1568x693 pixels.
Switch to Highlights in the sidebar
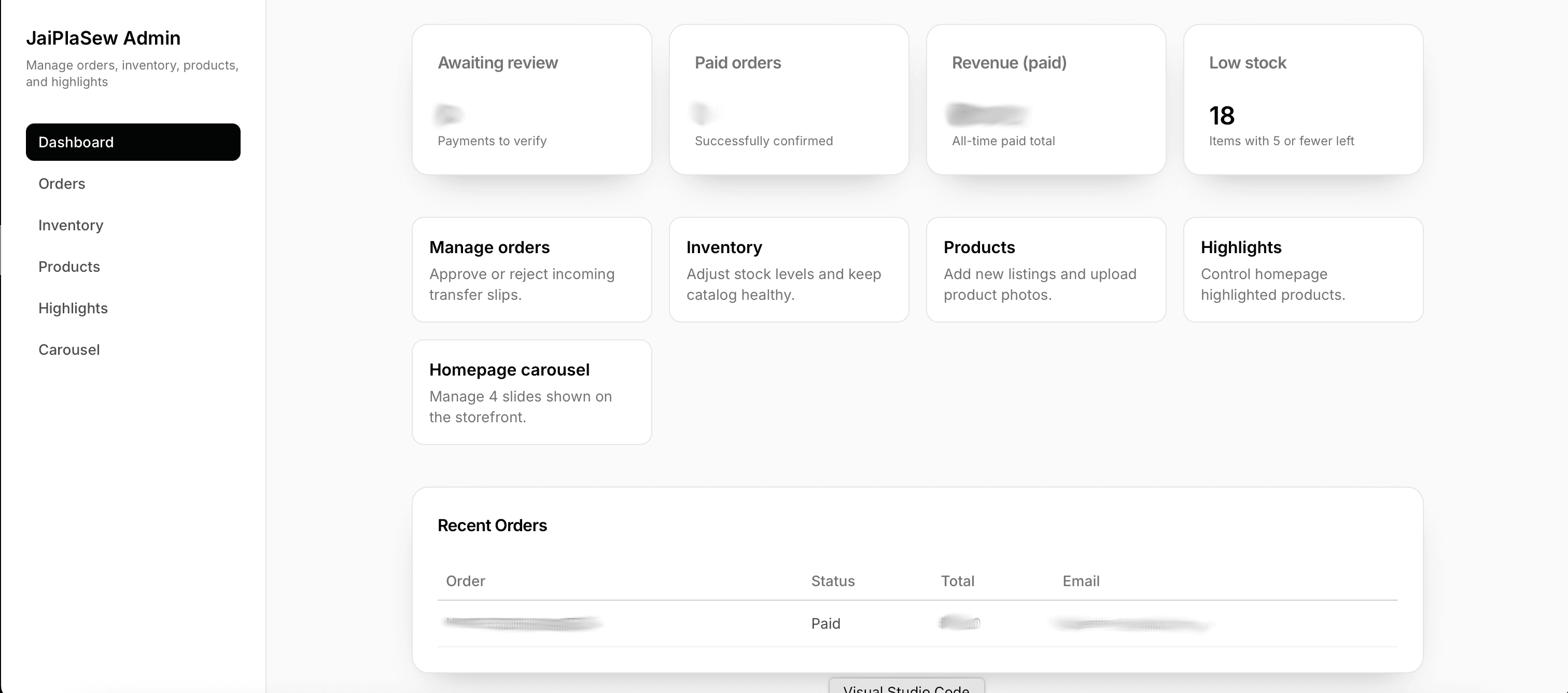pos(133,308)
